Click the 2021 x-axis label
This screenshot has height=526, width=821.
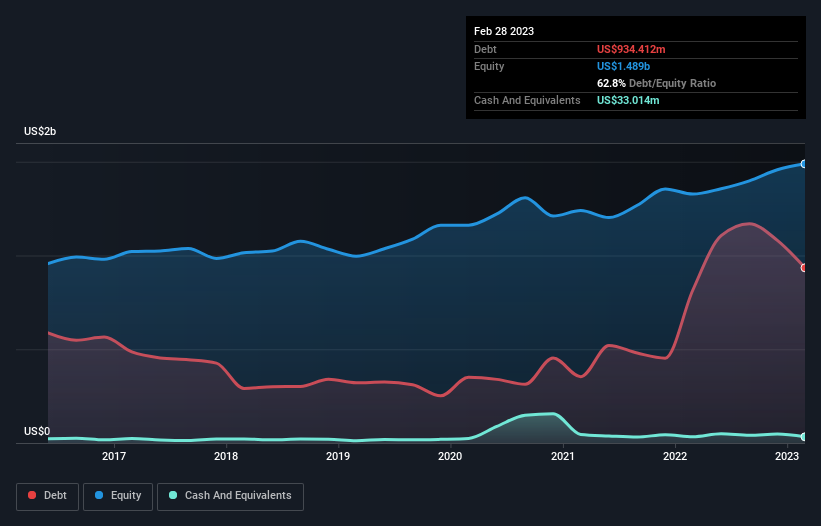click(x=562, y=456)
